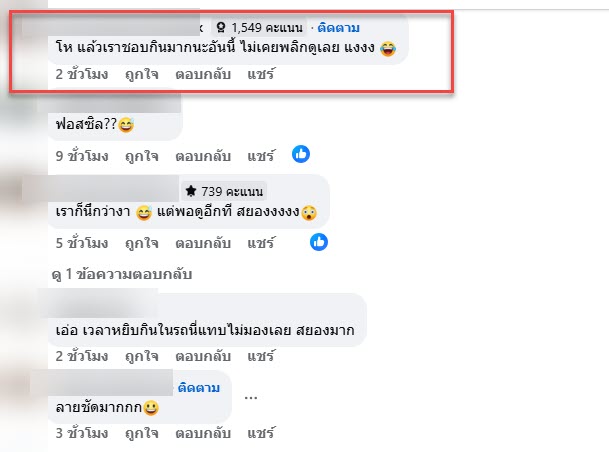
Task: Follow the author of ลายชัดมากกก comment
Action: point(198,388)
